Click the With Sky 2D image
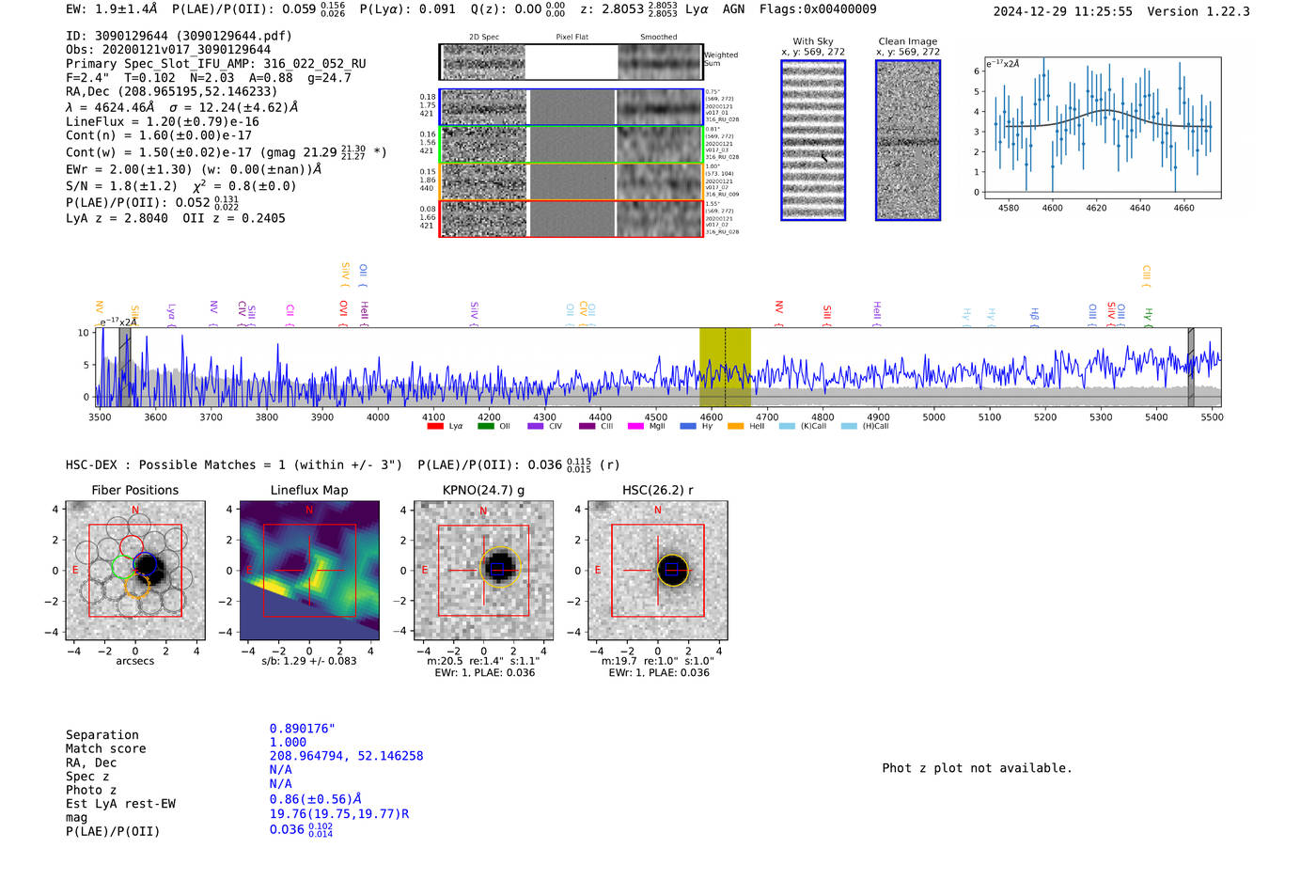The image size is (1316, 896). click(x=813, y=140)
